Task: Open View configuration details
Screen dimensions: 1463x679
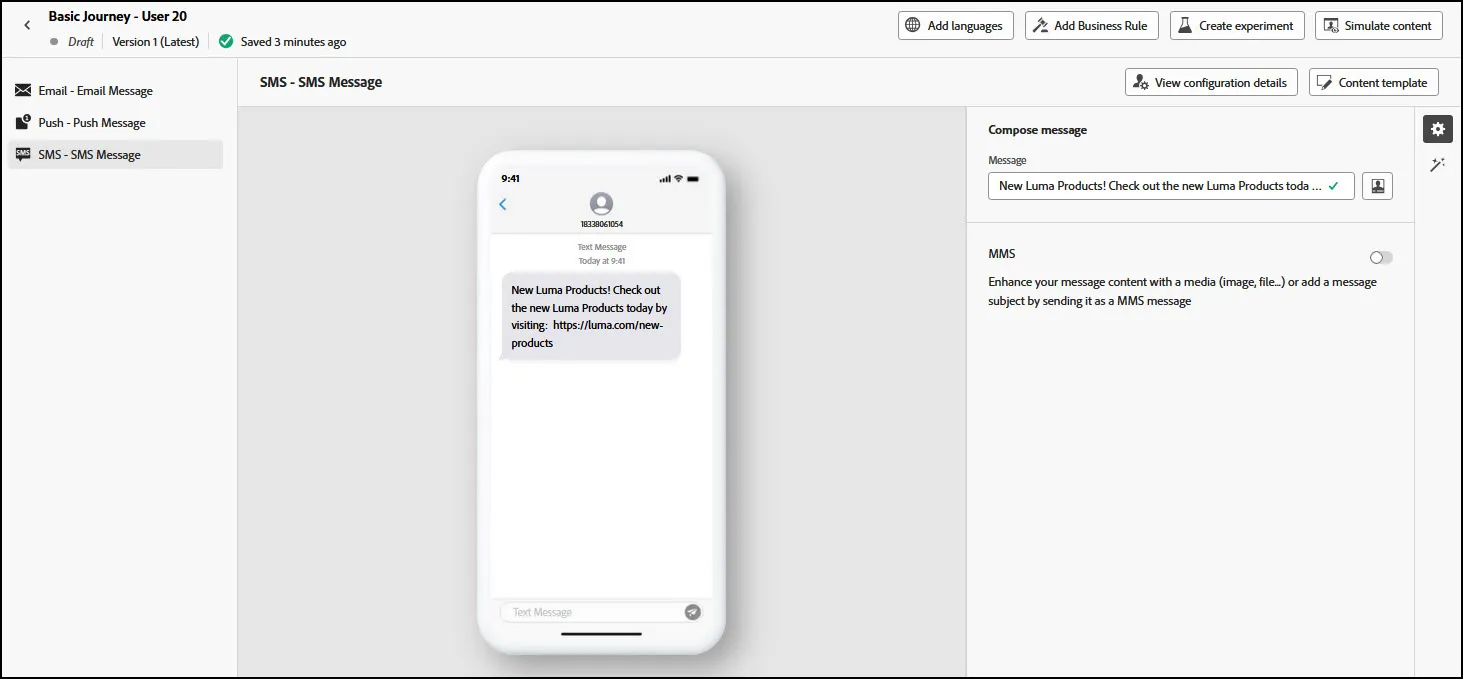Action: point(1211,82)
